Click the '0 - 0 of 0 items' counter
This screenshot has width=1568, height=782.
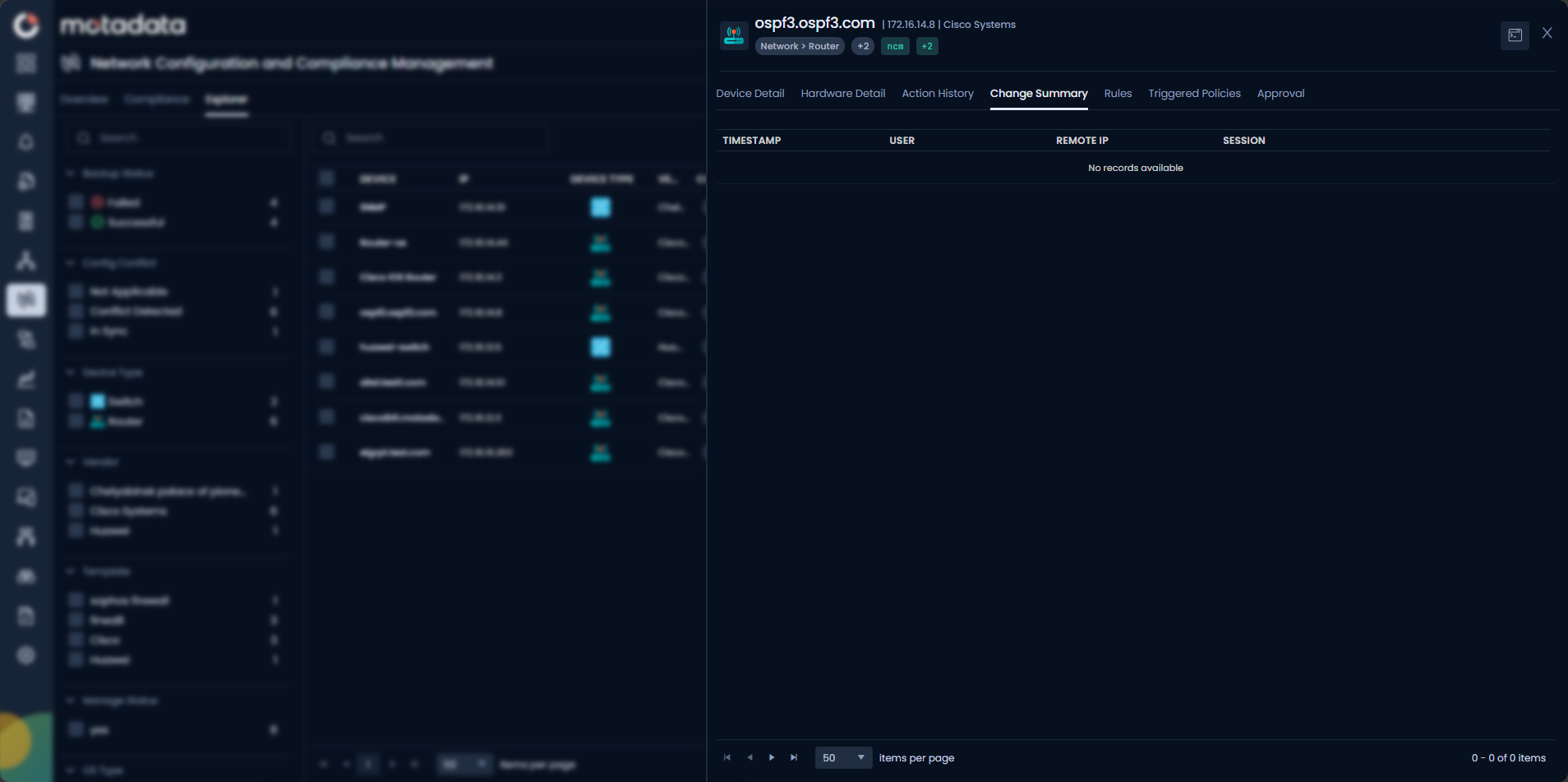tap(1508, 758)
